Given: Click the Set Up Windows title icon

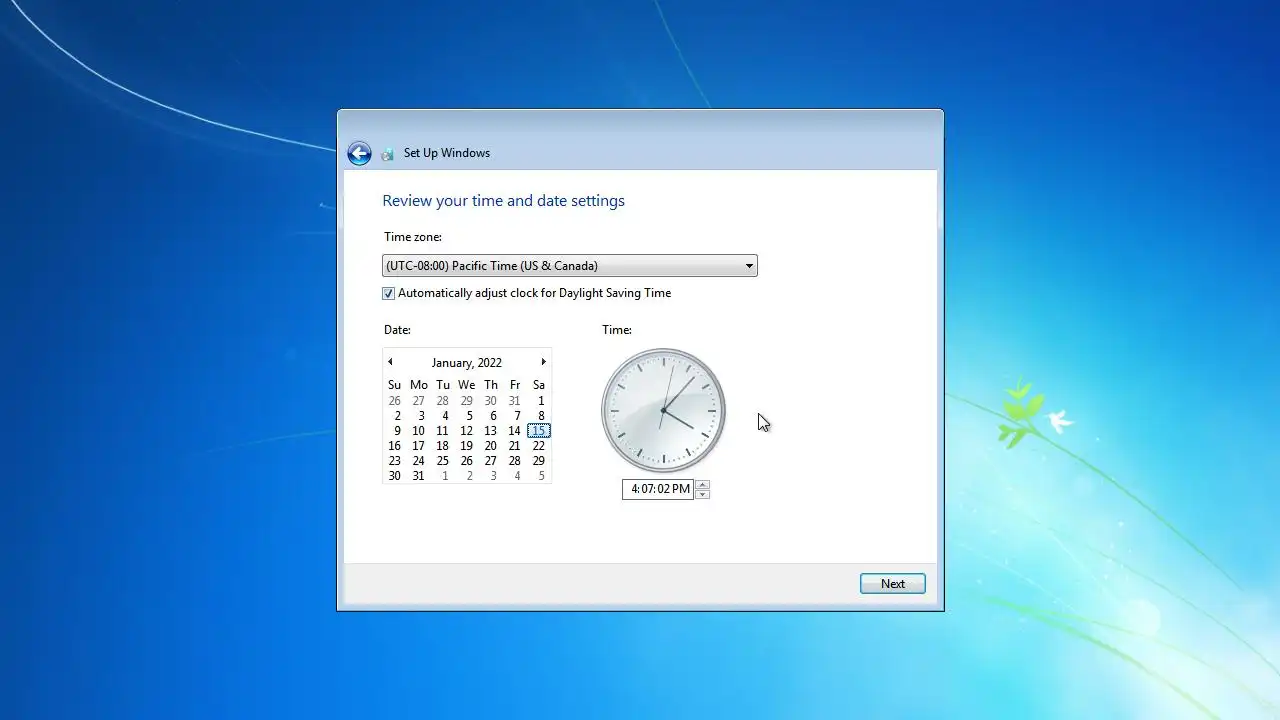Looking at the screenshot, I should coord(387,154).
